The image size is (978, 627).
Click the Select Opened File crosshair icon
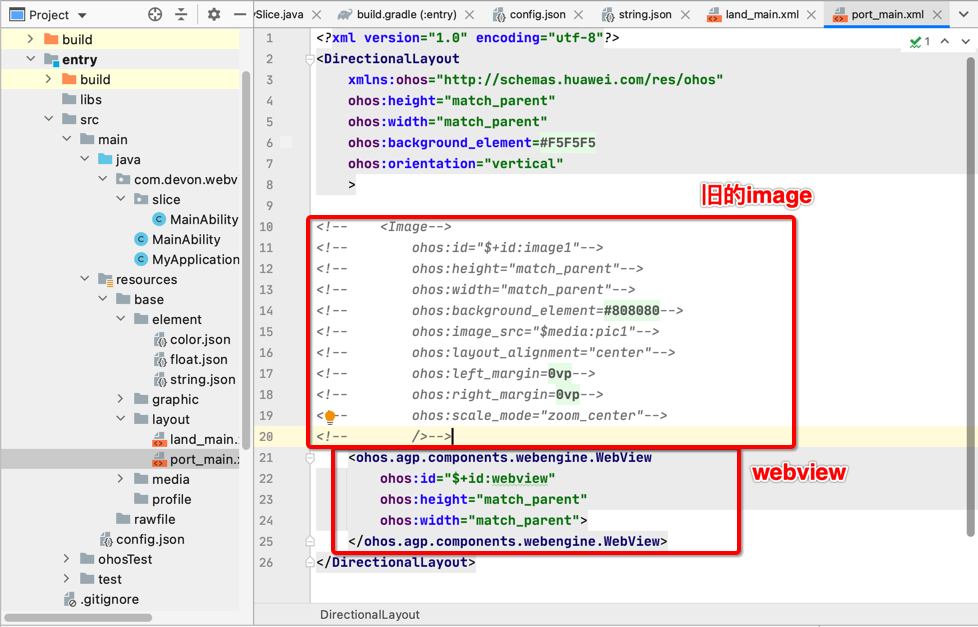tap(155, 15)
